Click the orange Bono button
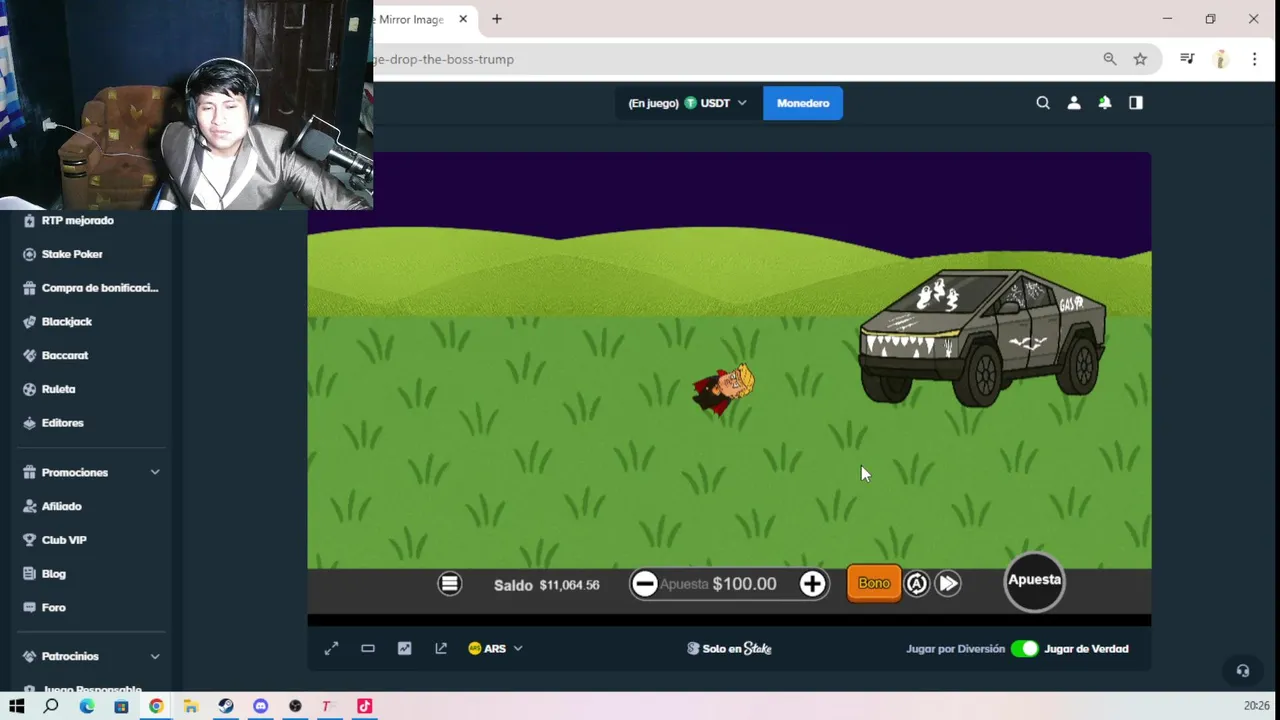1280x720 pixels. [873, 583]
